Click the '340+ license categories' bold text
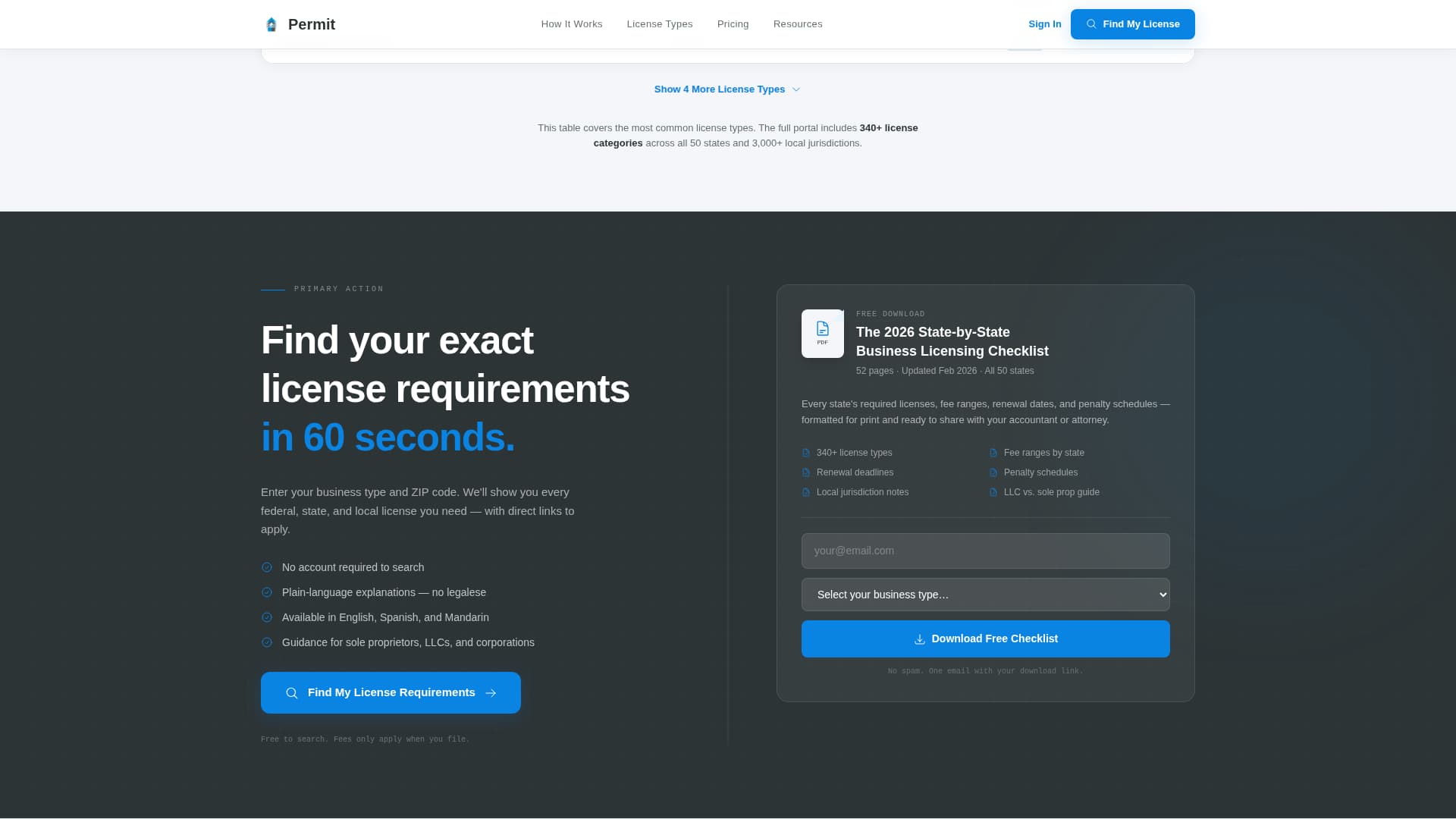The height and width of the screenshot is (819, 1456). (x=756, y=136)
